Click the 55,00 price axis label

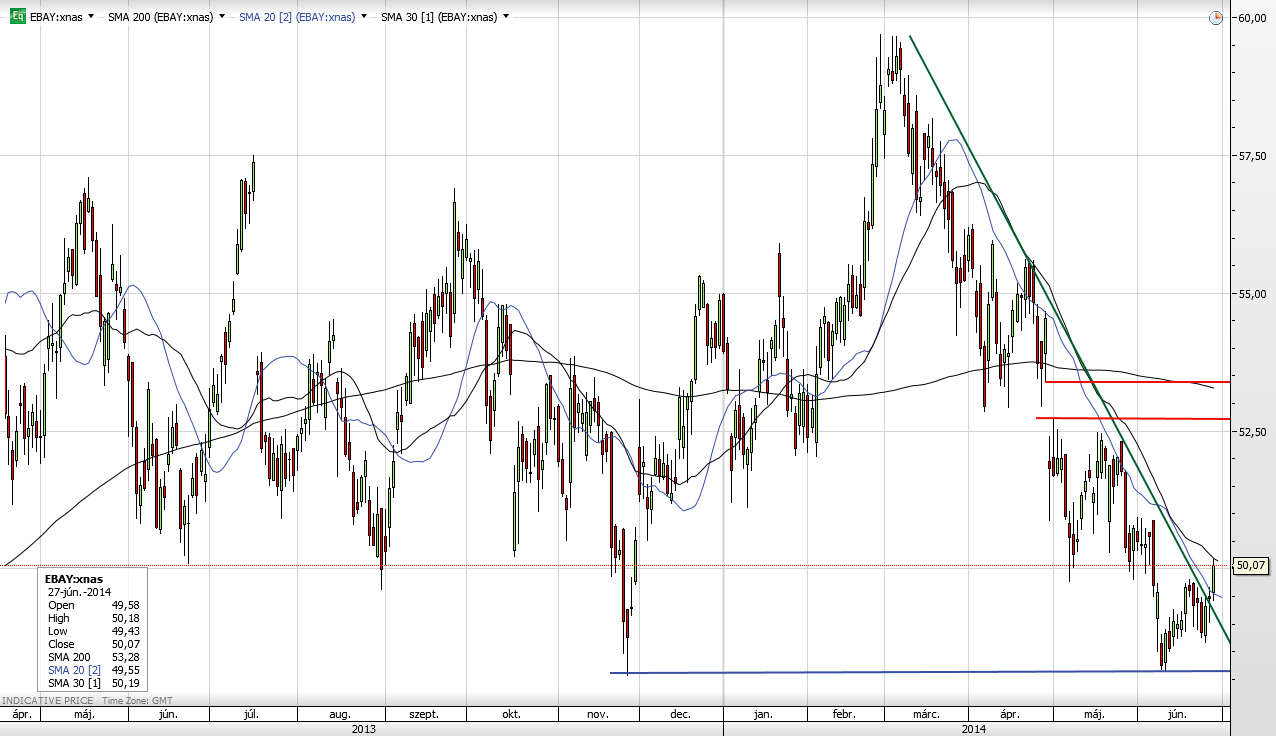pos(1252,294)
